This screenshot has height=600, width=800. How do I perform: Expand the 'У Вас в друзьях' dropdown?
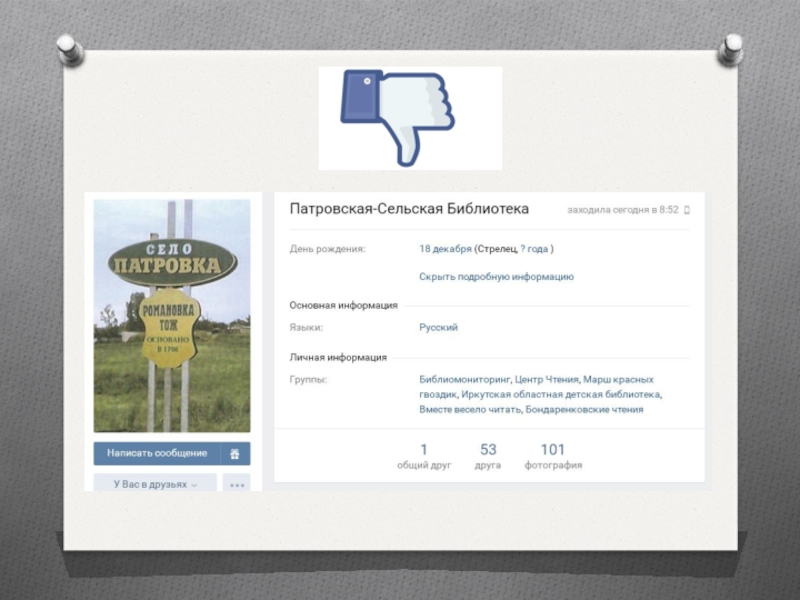155,484
